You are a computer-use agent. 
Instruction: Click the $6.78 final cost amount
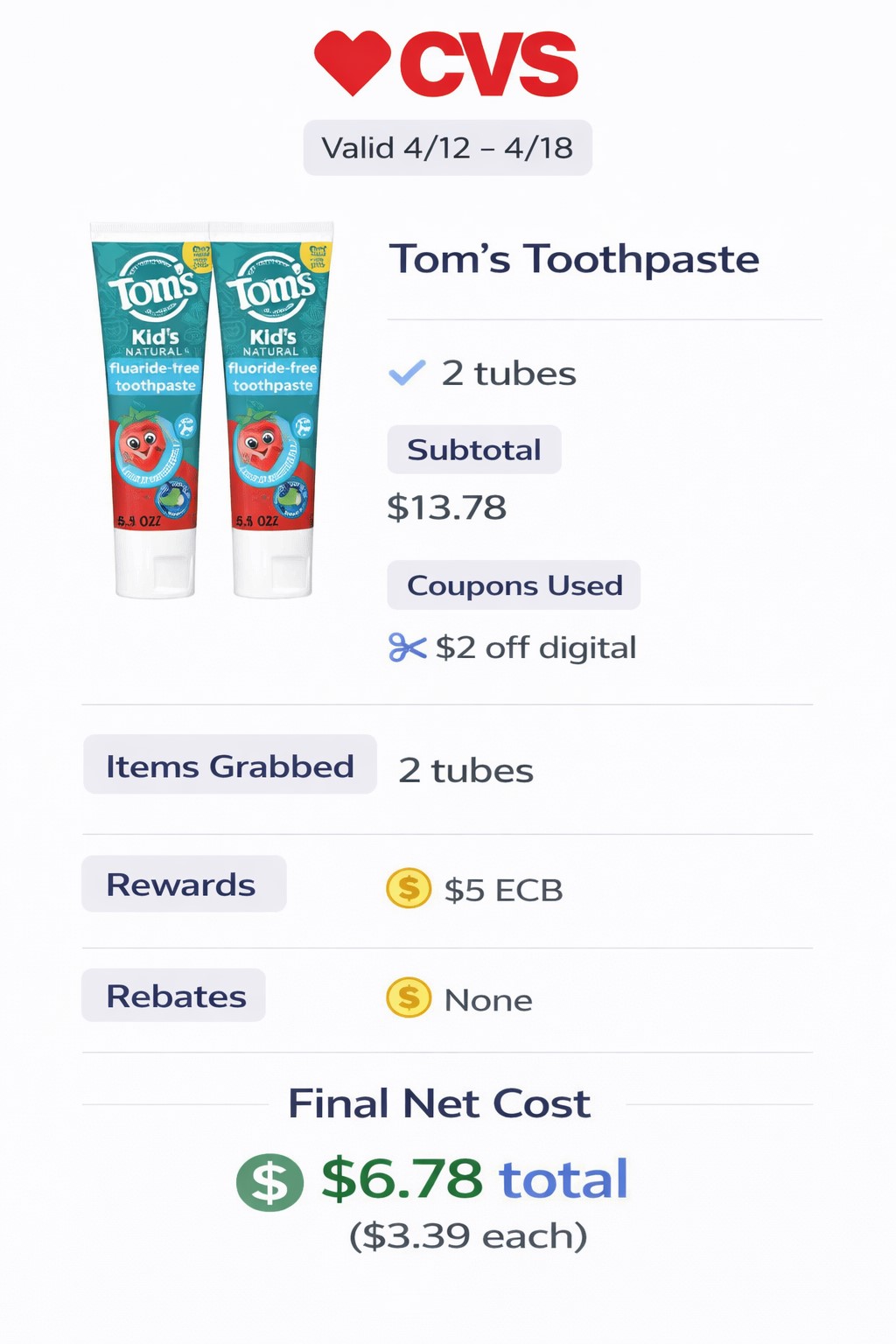point(402,1179)
